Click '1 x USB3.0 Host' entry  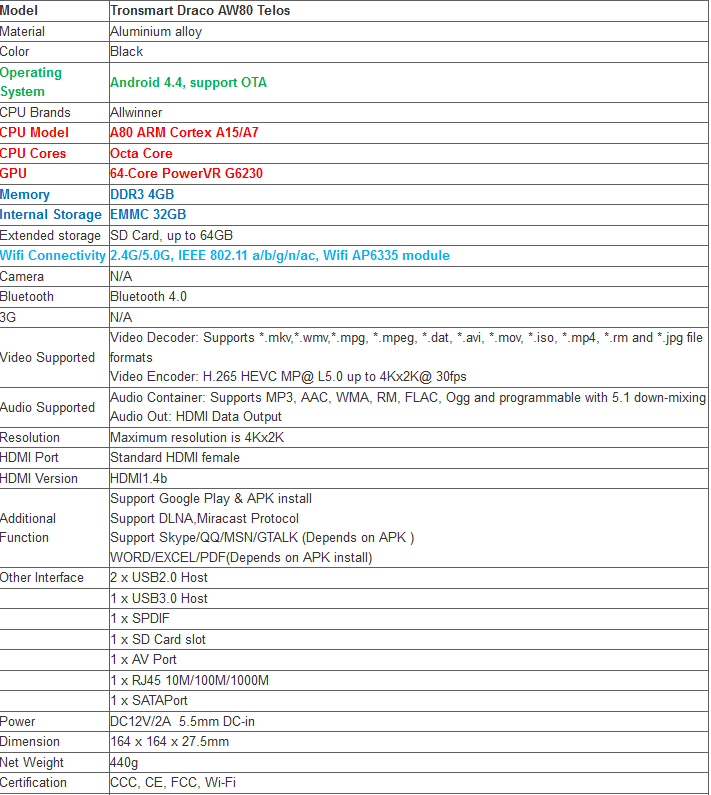[x=159, y=599]
